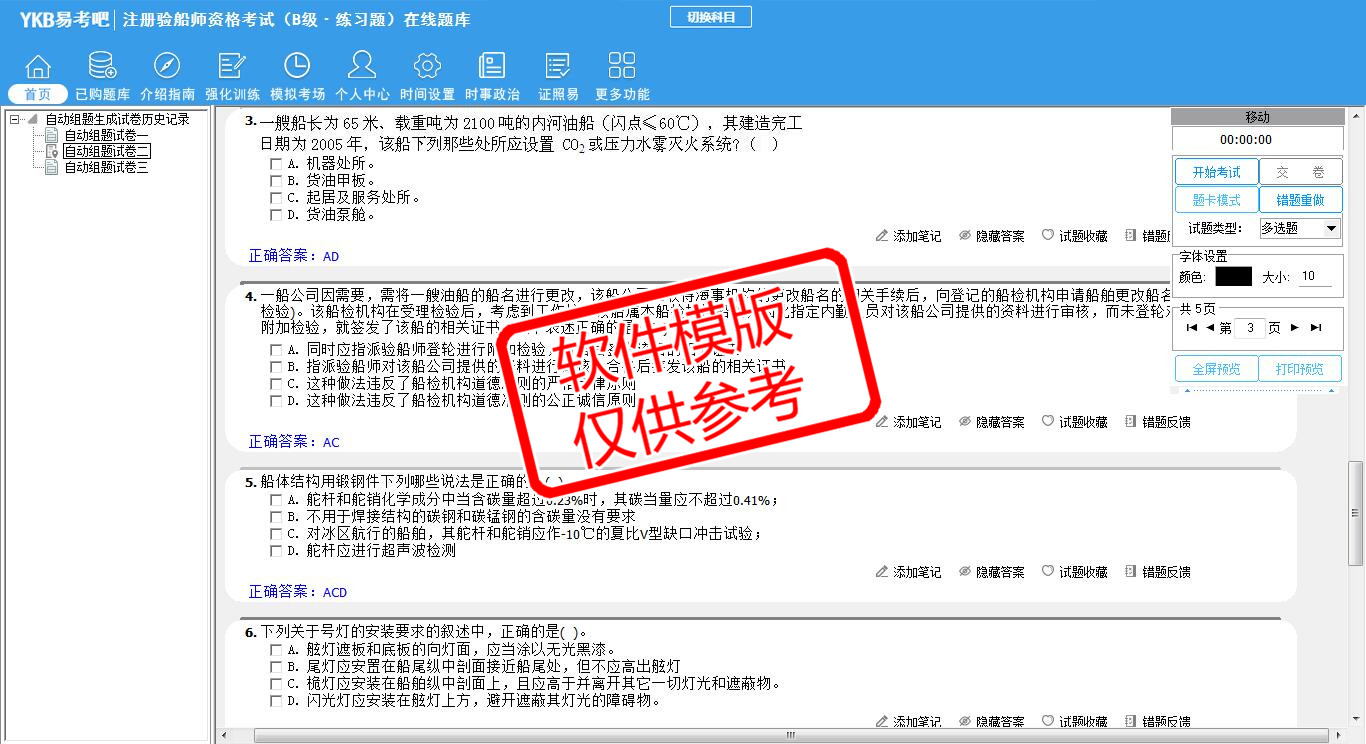Click the 开始考试 button
1366x744 pixels.
click(1216, 172)
